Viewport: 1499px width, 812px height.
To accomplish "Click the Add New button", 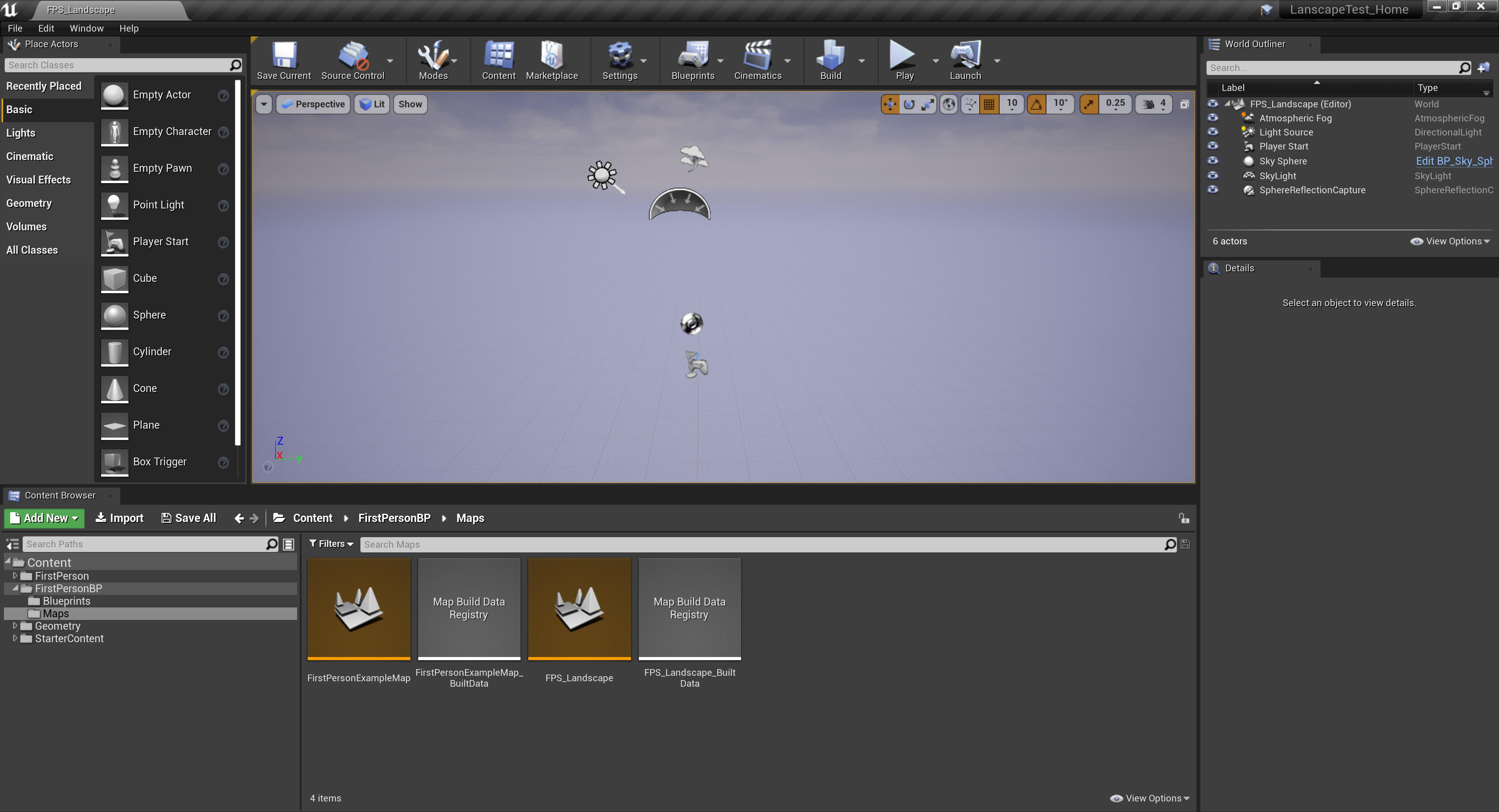I will tap(44, 518).
